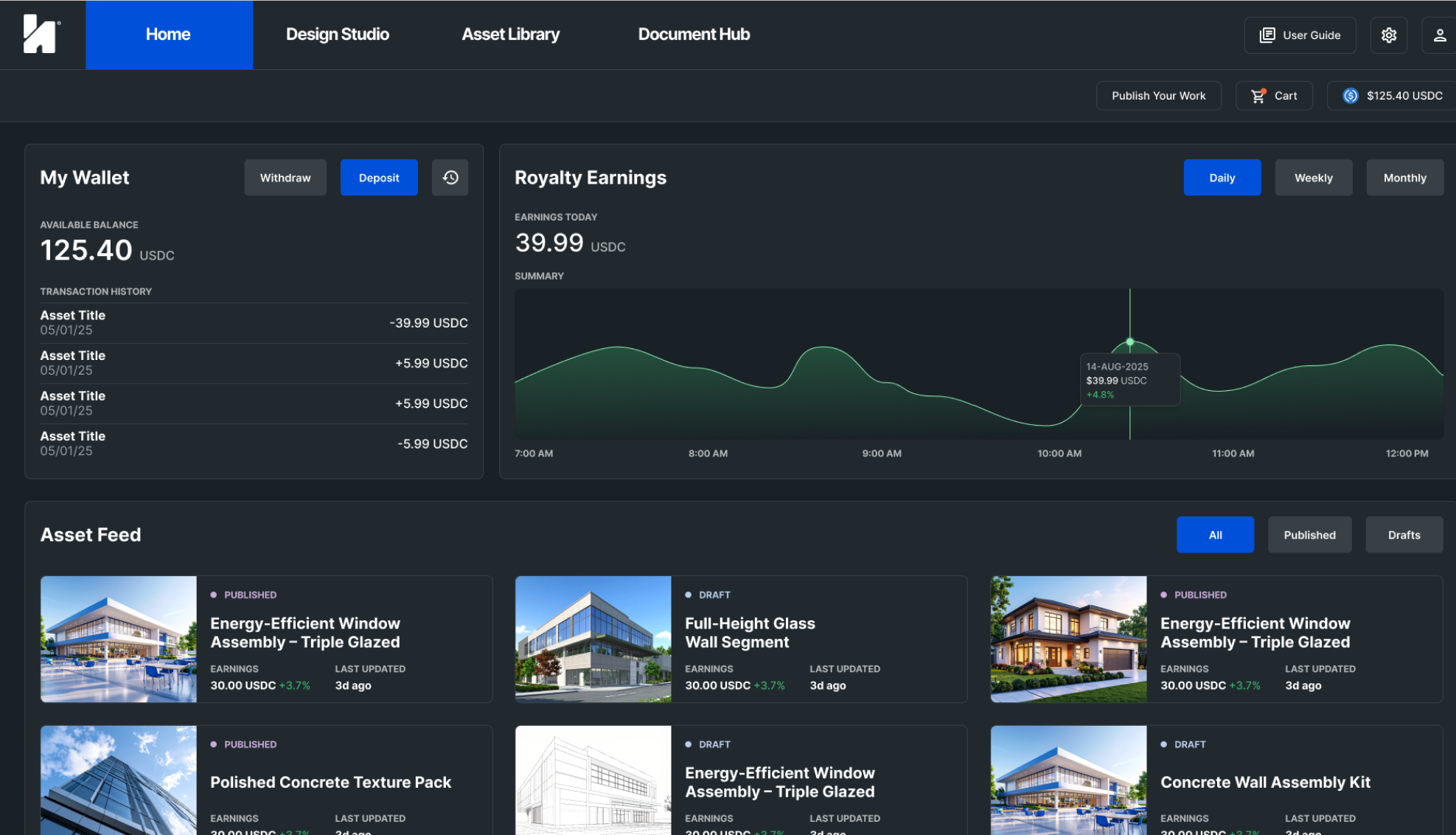Click the USDC balance coin icon
This screenshot has width=1456, height=835.
(x=1350, y=96)
